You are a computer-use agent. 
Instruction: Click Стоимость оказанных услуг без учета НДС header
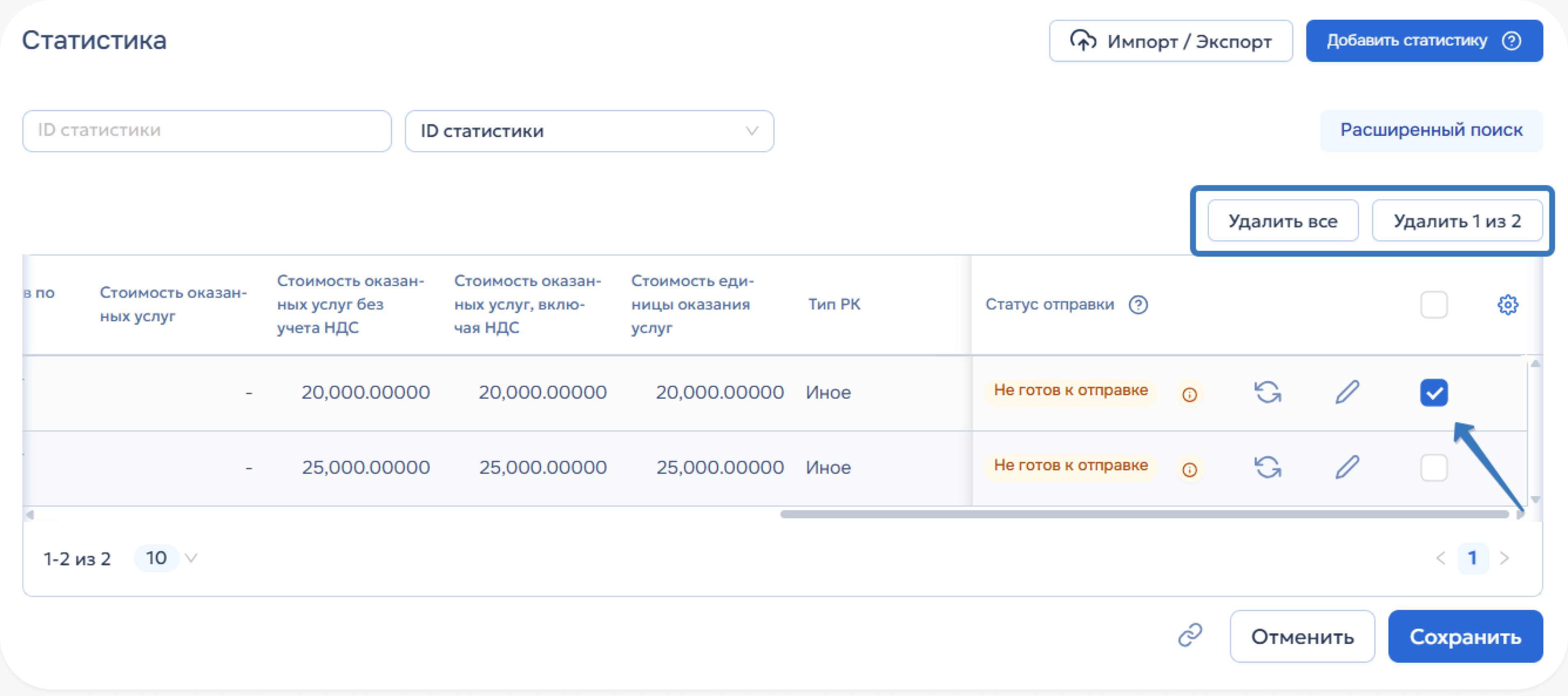(x=351, y=304)
